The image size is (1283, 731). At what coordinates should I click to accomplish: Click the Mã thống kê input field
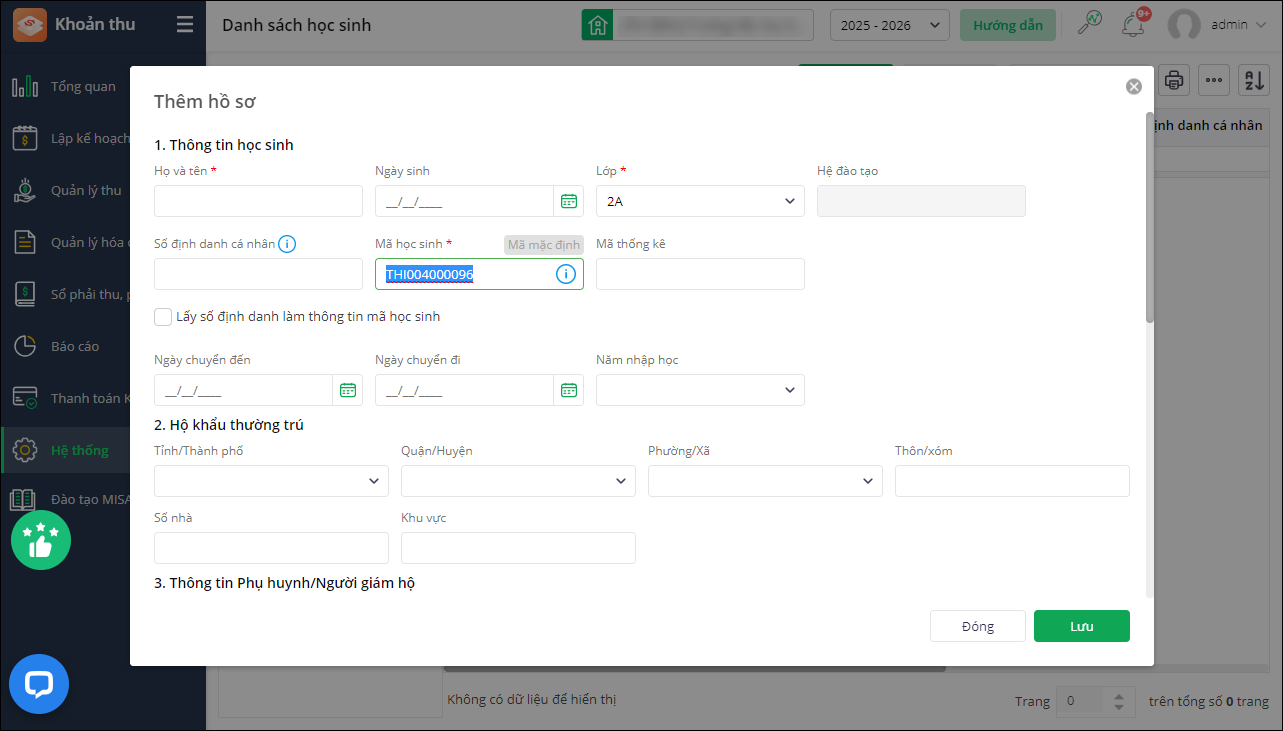pyautogui.click(x=700, y=274)
